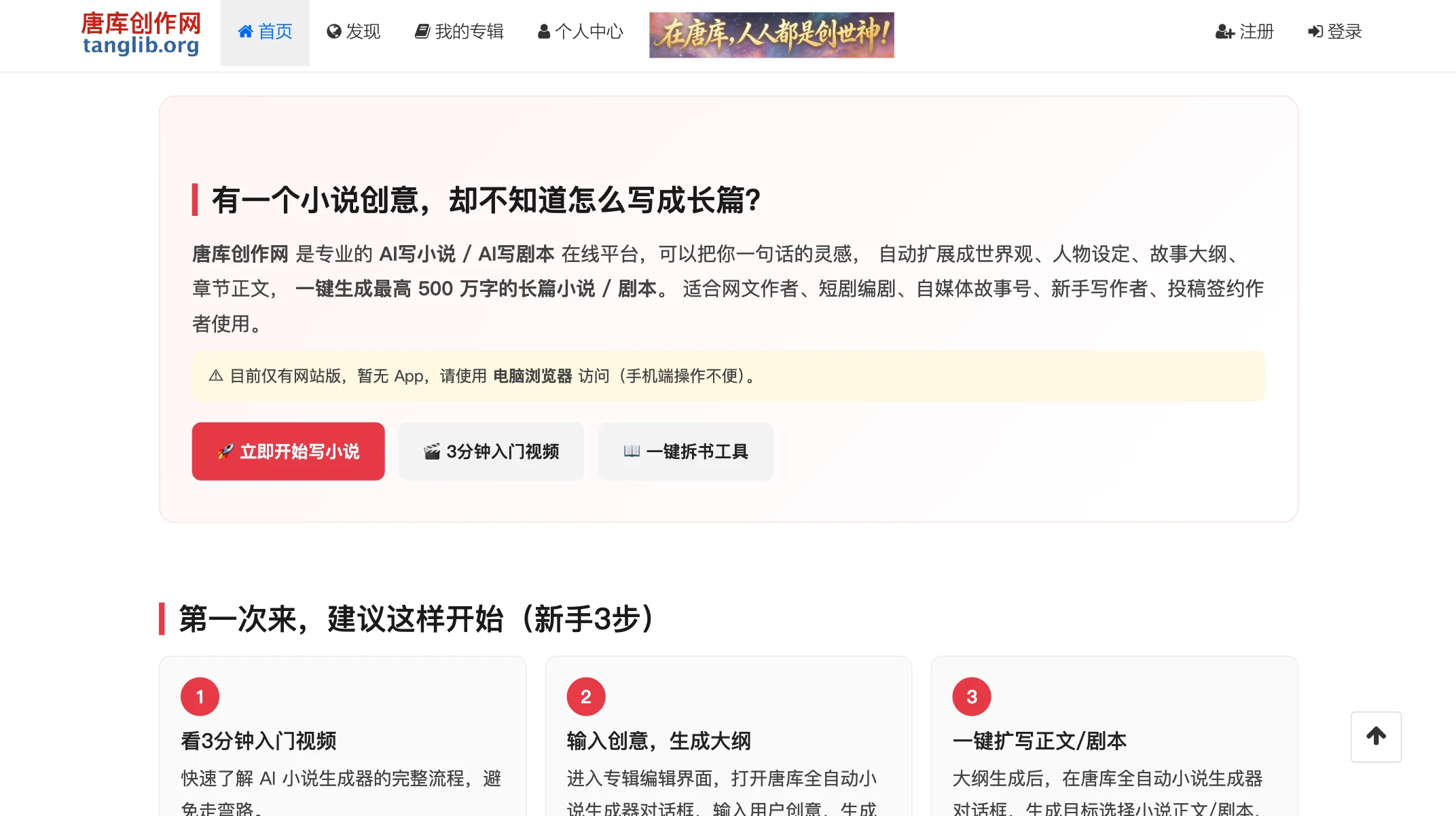Click the add-user icon beside 注册
The image size is (1456, 816).
[x=1225, y=32]
